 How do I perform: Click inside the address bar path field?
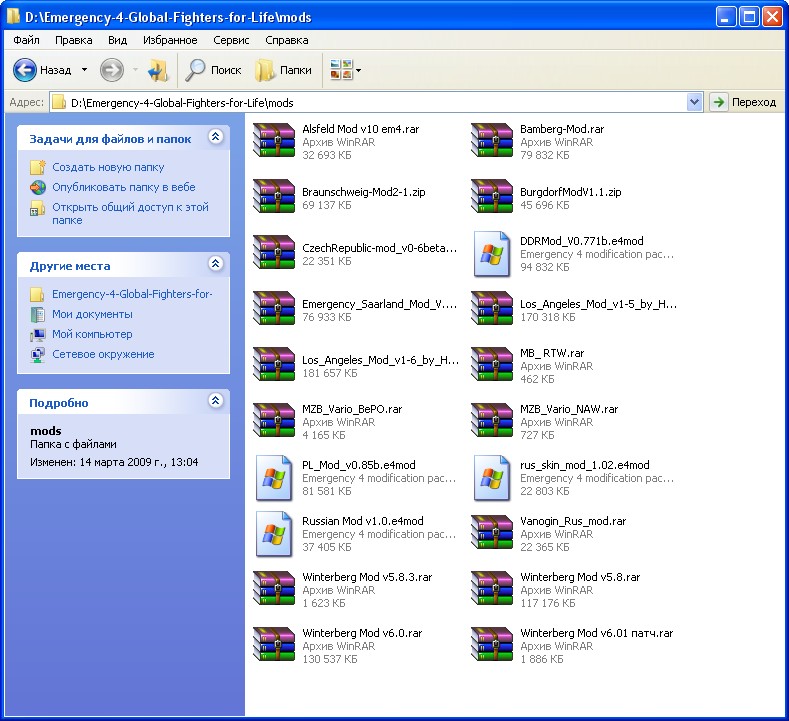[x=368, y=103]
